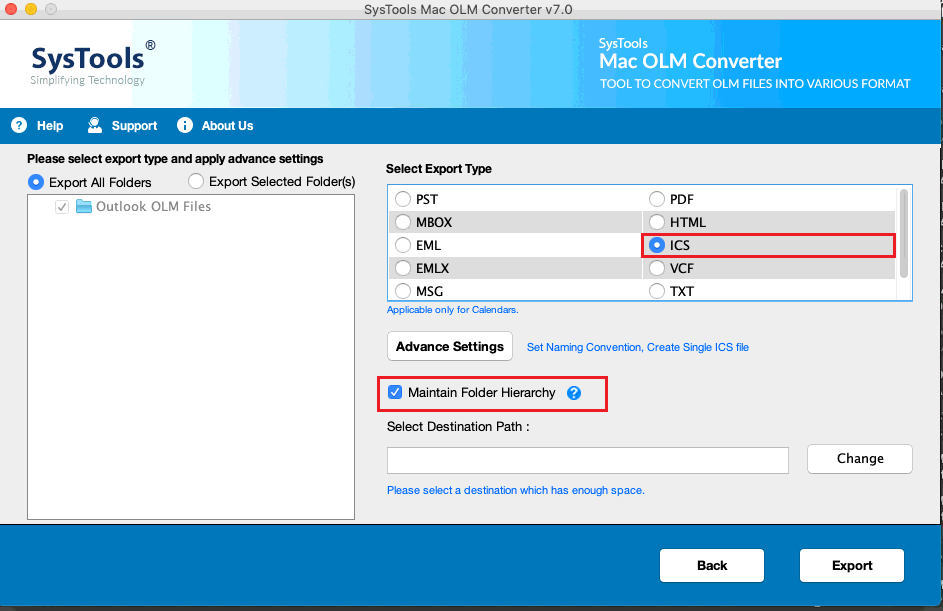Screen dimensions: 943x611
Task: Click the SysTools OLM Converter banner logo
Action: click(x=690, y=61)
